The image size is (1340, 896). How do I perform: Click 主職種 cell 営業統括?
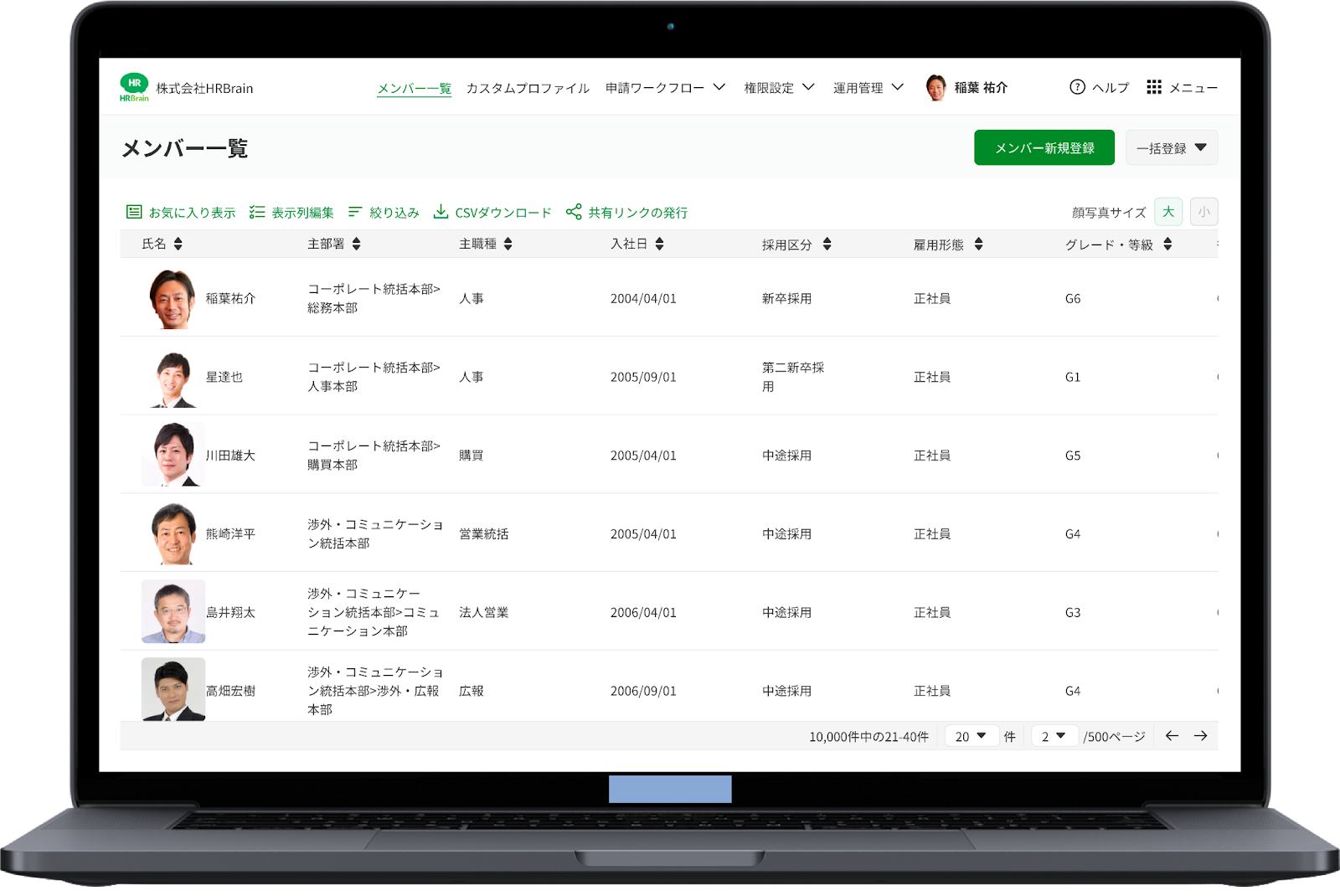tap(483, 533)
